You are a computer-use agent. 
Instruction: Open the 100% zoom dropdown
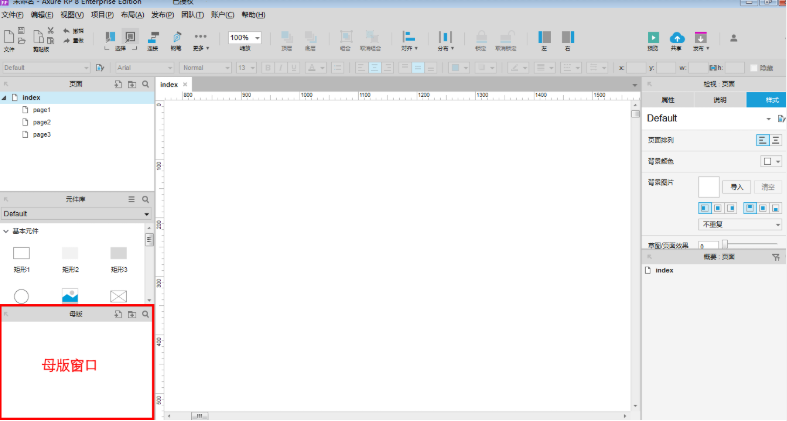[x=244, y=38]
